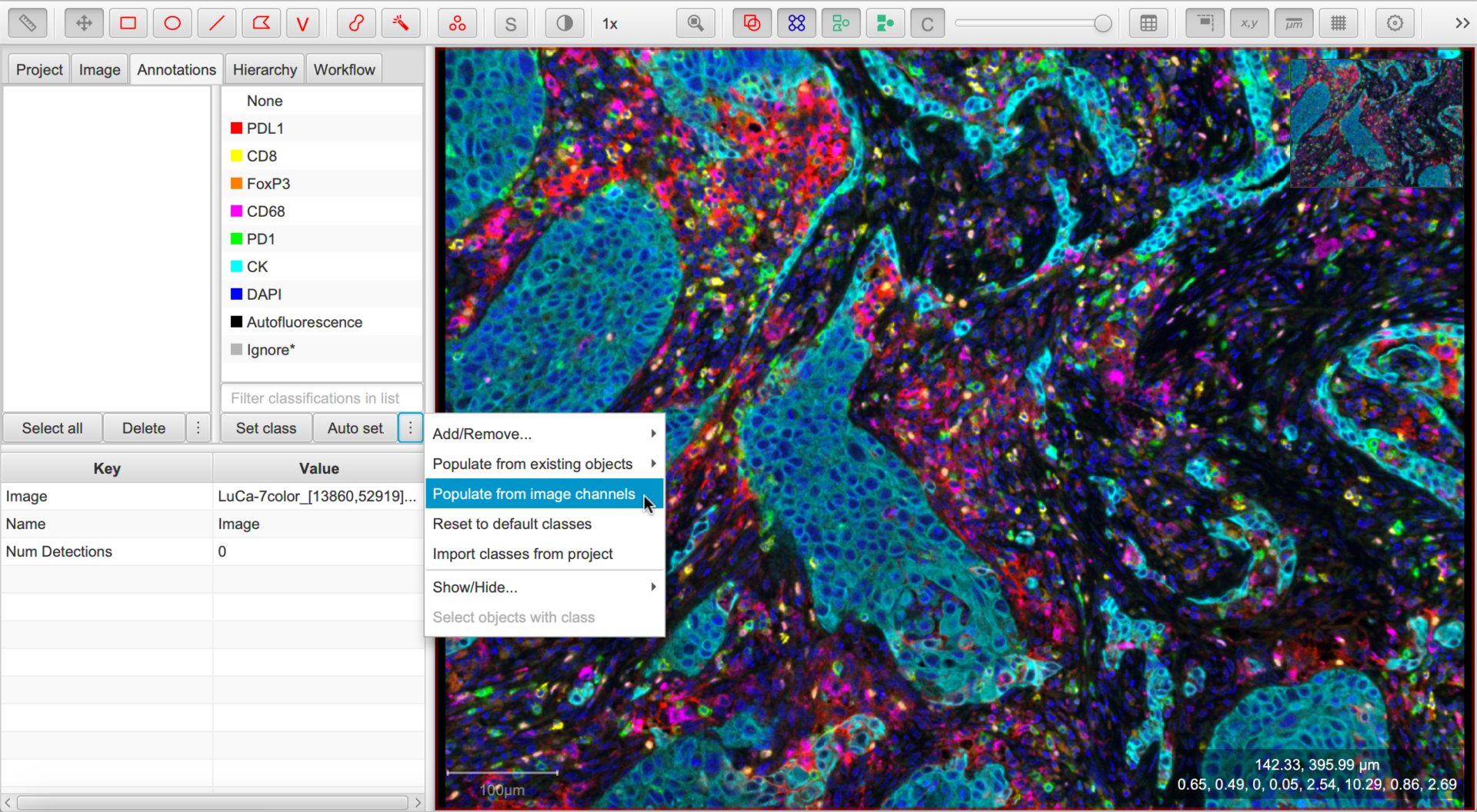The image size is (1477, 812).
Task: Click the LuCa-7color image name value
Action: click(317, 496)
